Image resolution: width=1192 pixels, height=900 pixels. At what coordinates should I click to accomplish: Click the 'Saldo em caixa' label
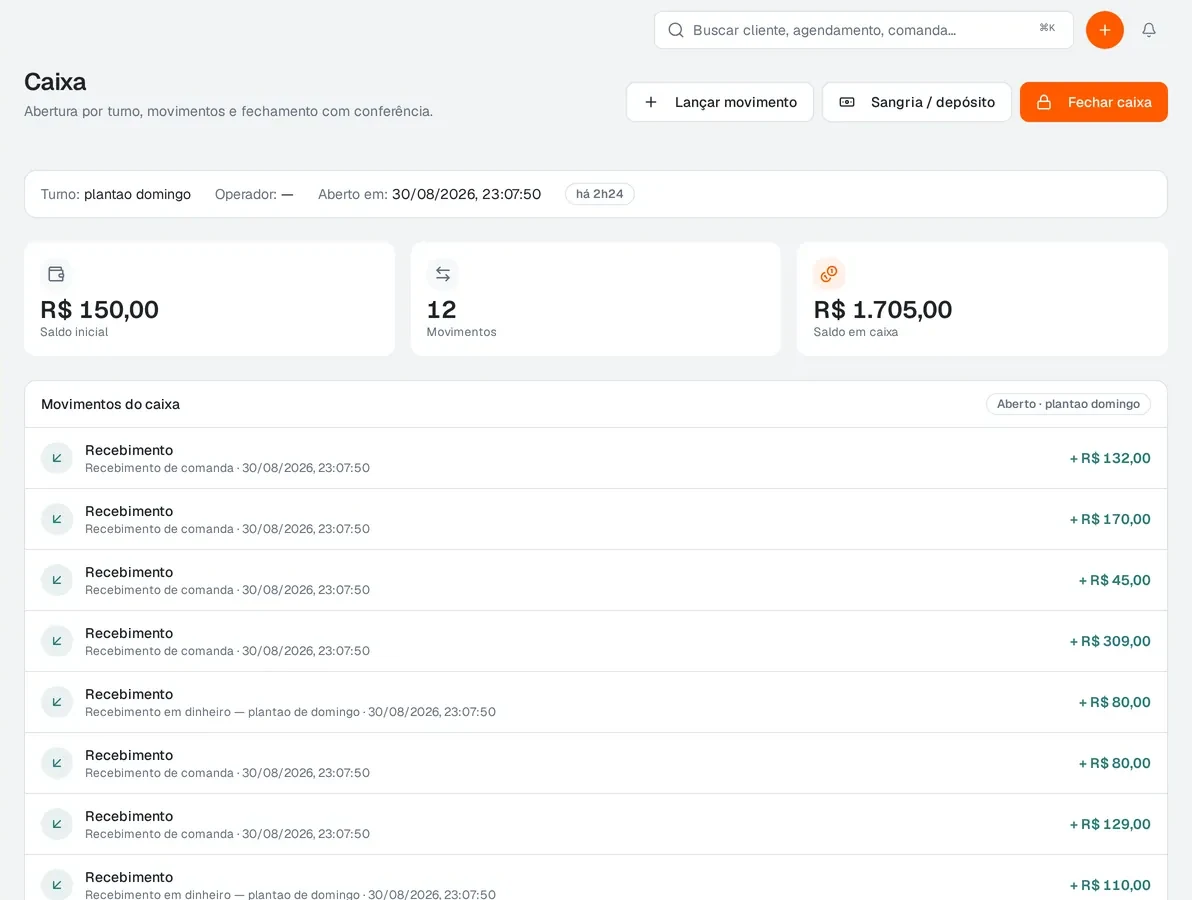click(855, 332)
